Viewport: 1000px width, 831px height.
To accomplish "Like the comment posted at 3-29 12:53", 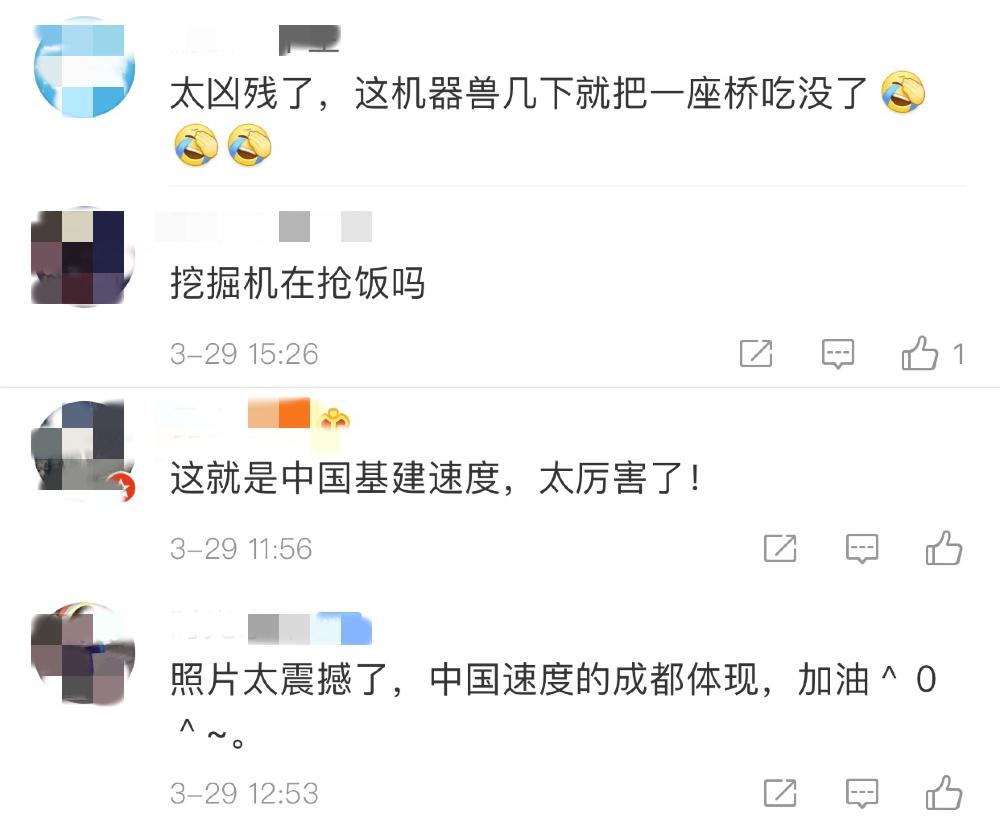I will coord(944,793).
